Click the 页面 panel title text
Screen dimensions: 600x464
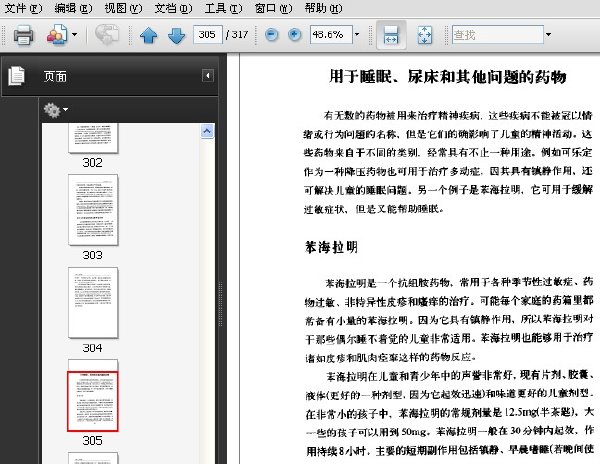(55, 77)
